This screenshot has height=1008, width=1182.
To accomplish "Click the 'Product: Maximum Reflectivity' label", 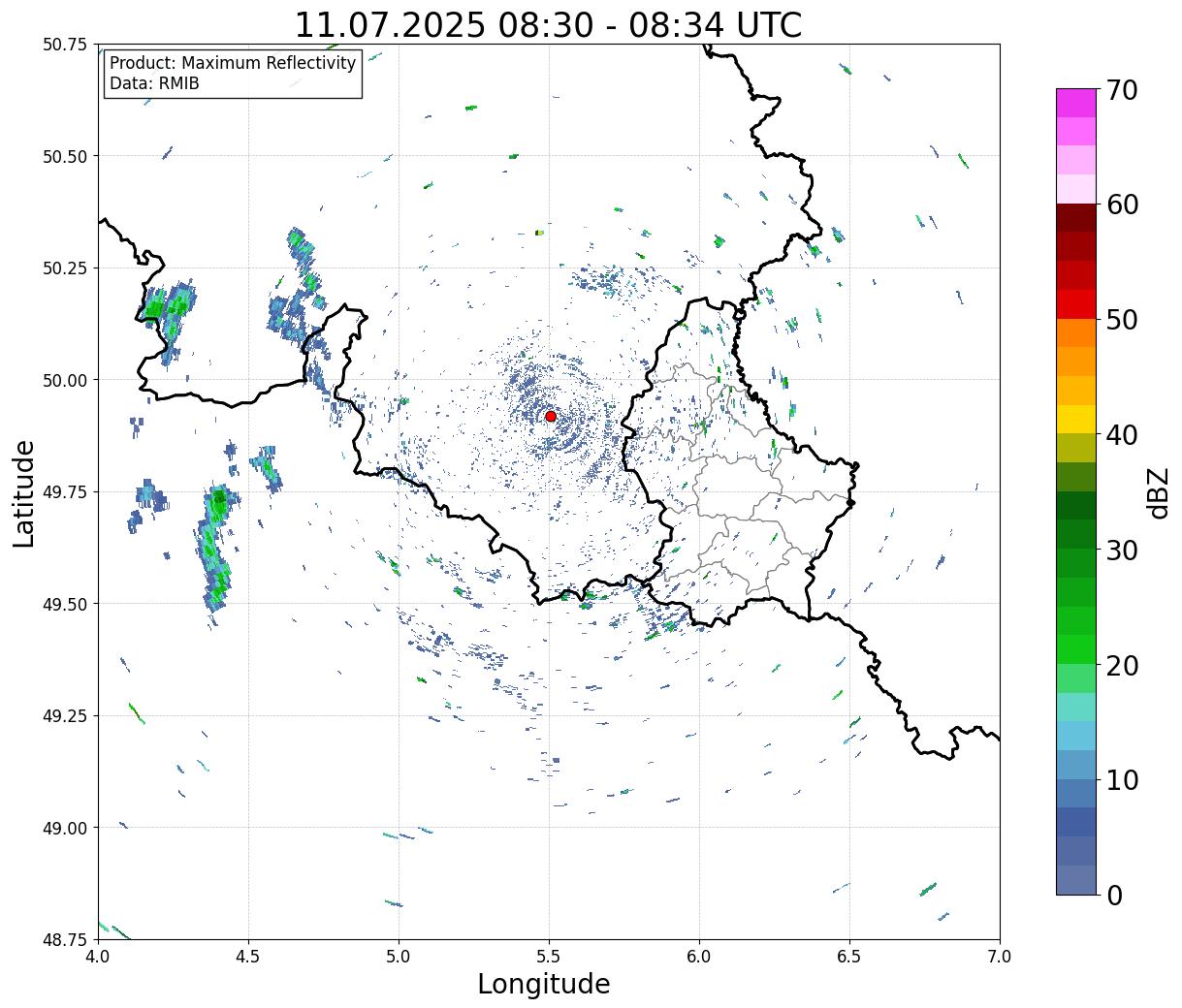I will (x=233, y=63).
